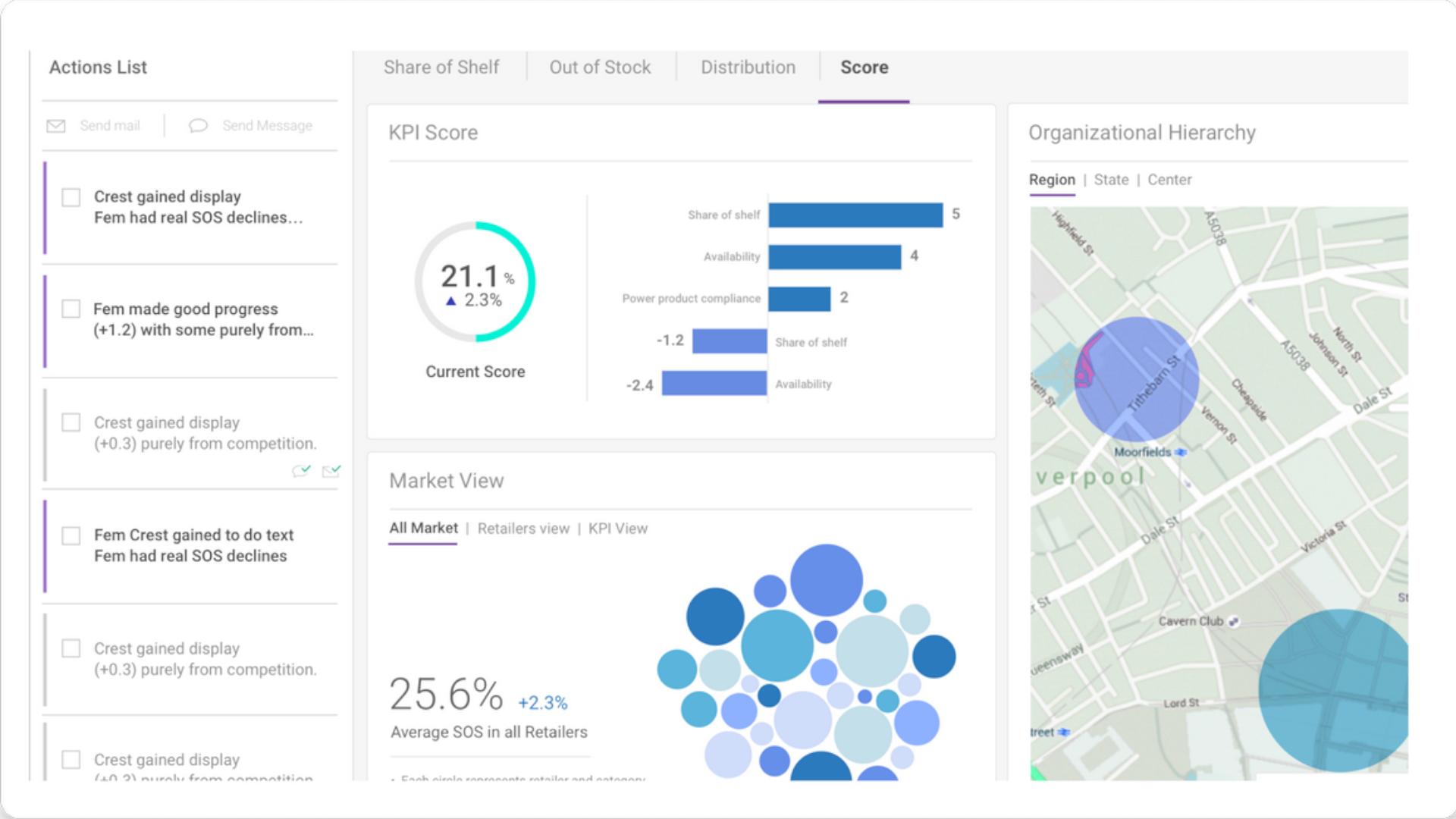
Task: Click the Cavern Club map marker icon
Action: 1234,621
